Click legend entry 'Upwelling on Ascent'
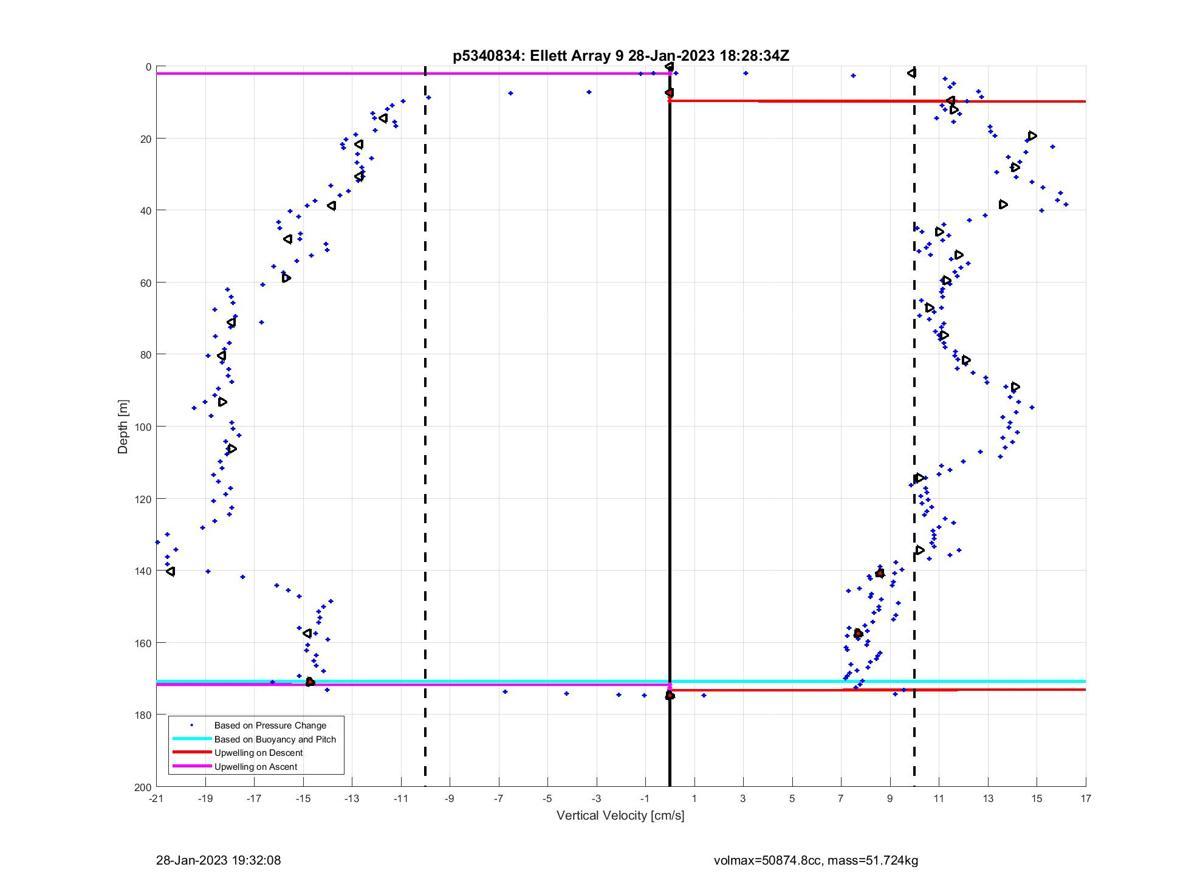 pos(256,767)
